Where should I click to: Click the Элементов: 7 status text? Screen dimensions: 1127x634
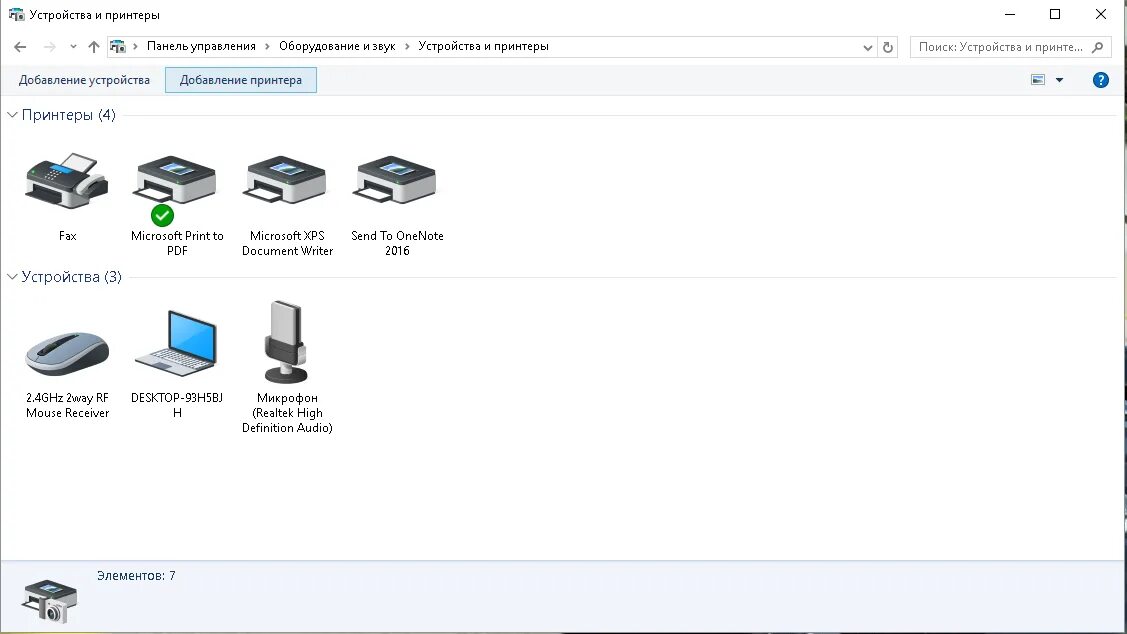tap(136, 576)
